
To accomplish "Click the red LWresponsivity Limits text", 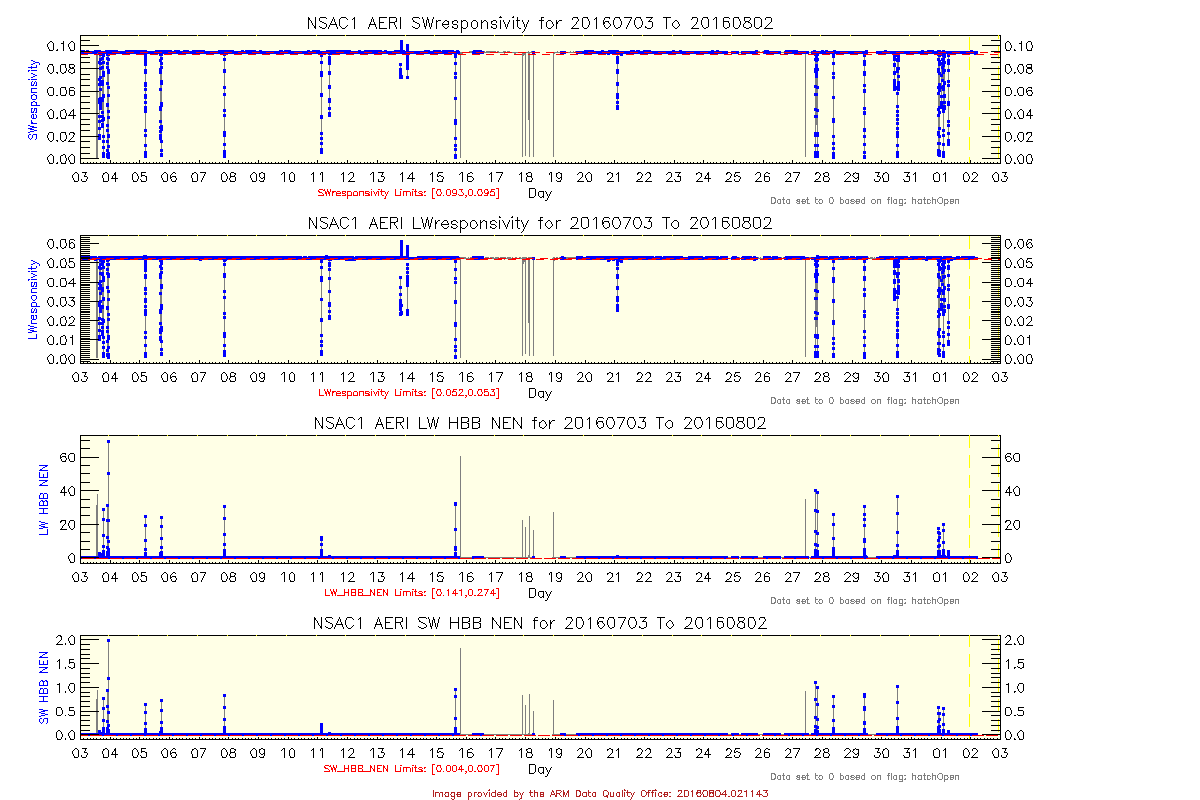I will tap(408, 393).
